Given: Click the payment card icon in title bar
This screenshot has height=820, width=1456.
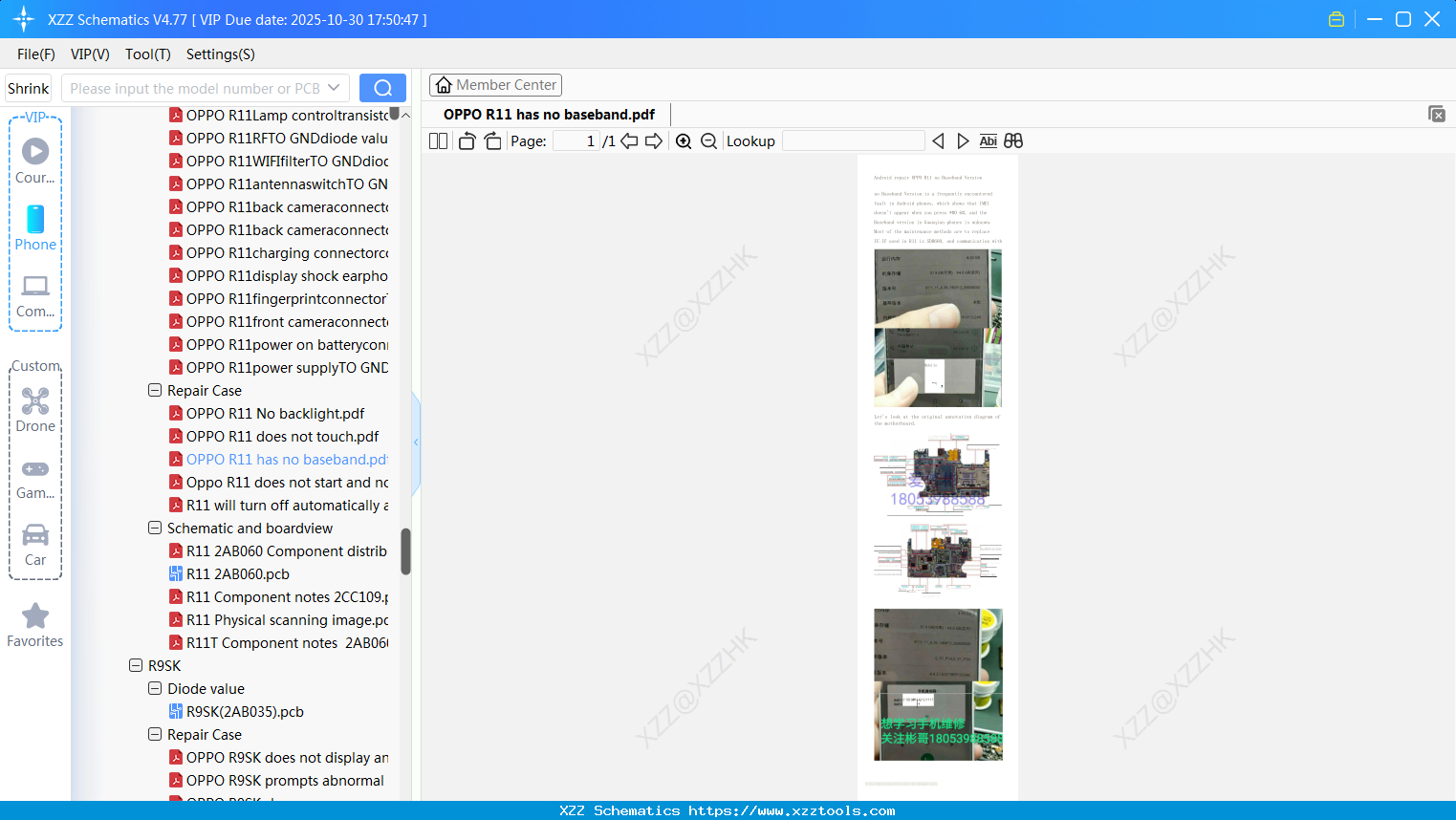Looking at the screenshot, I should (1336, 18).
